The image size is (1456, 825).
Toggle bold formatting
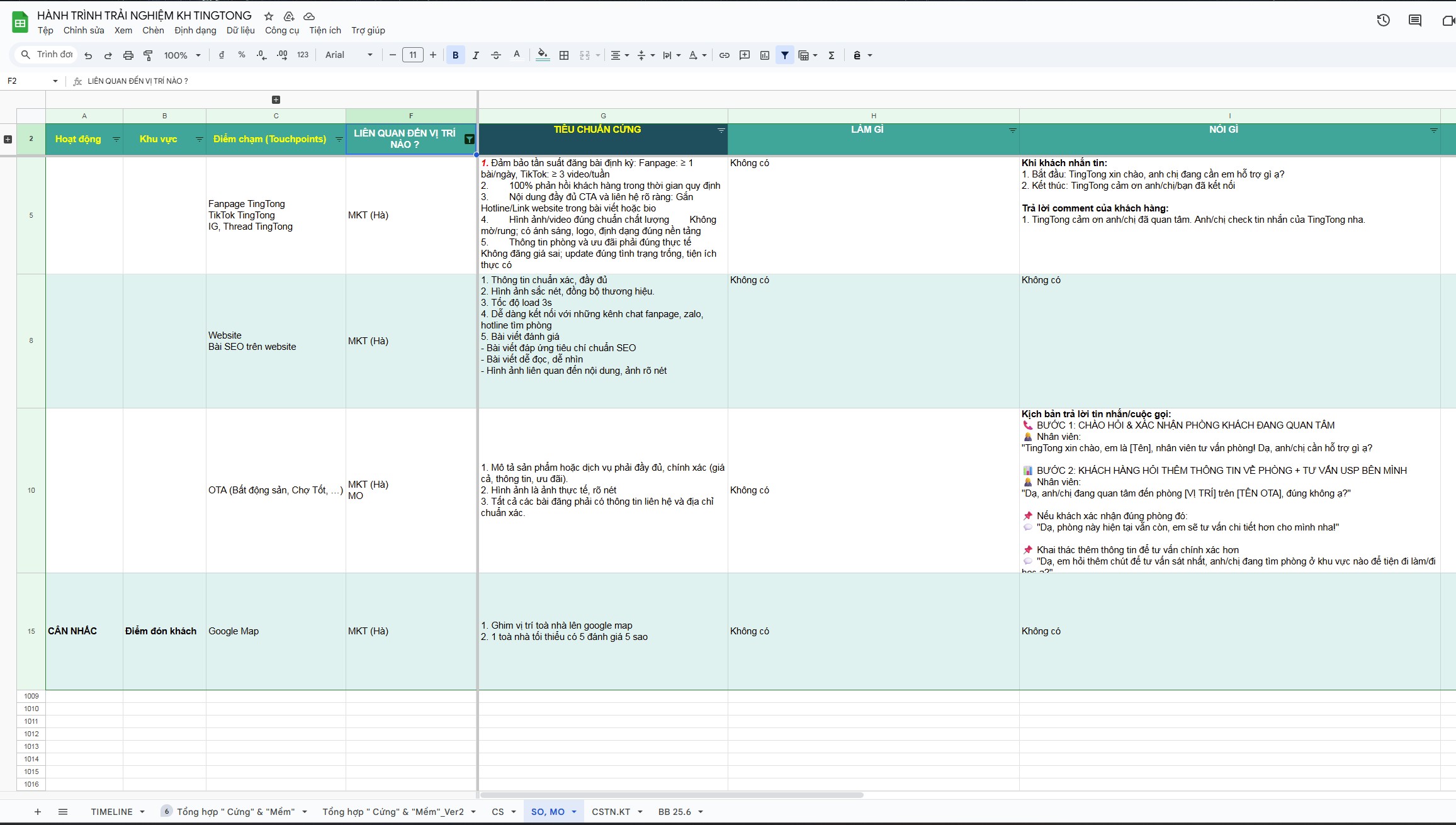coord(456,55)
